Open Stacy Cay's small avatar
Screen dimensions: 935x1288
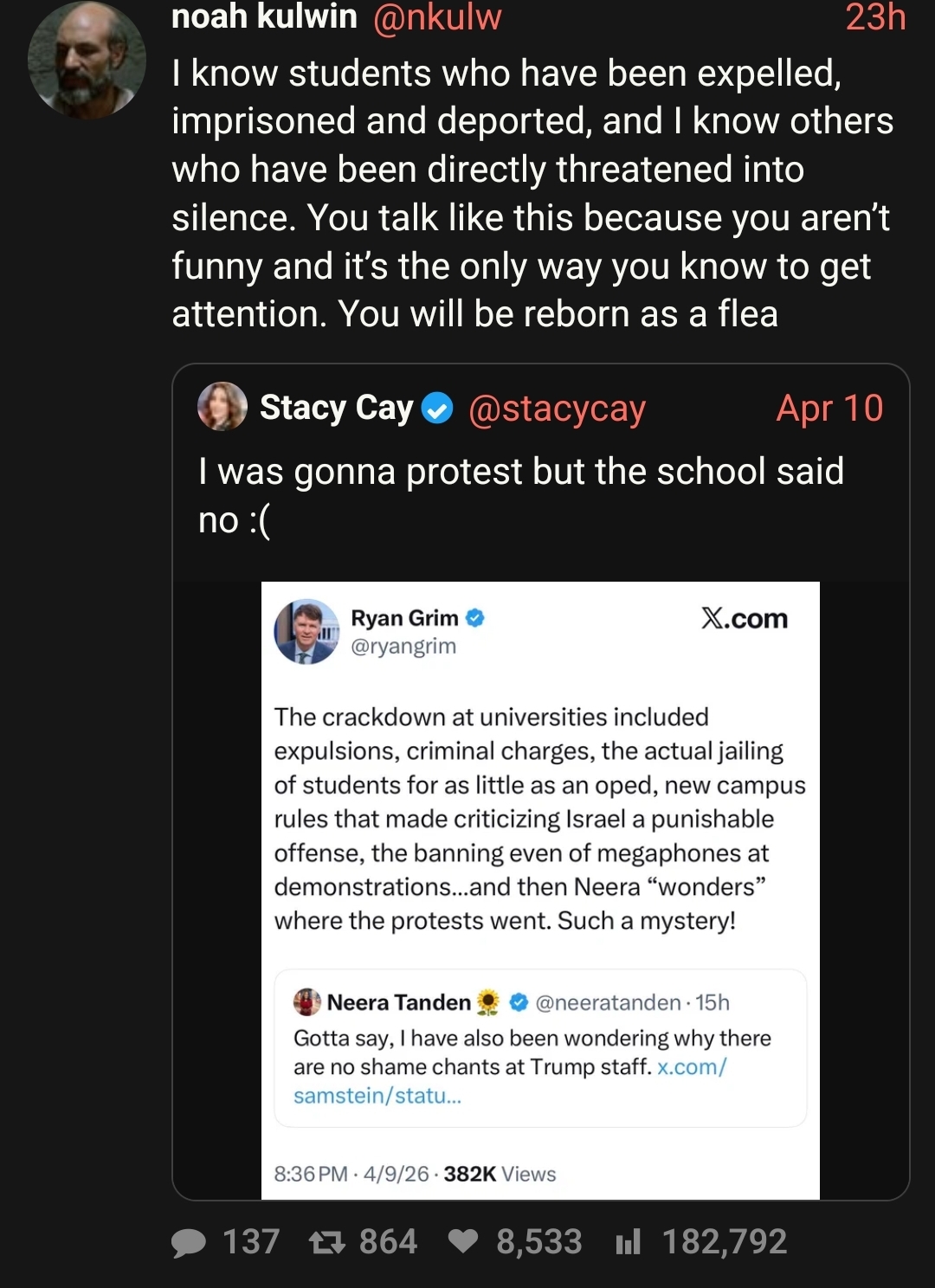coord(222,407)
